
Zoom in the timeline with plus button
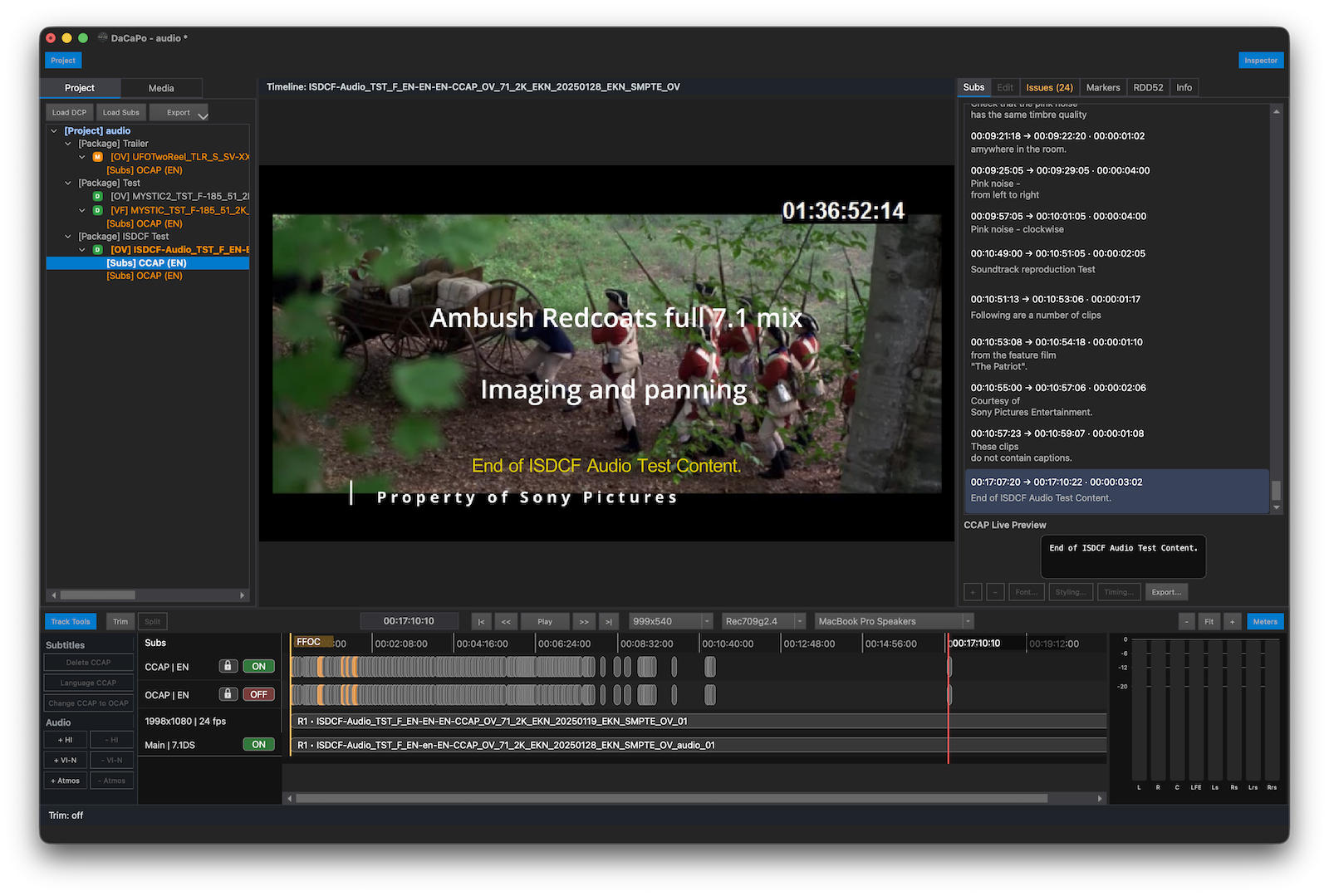1233,621
